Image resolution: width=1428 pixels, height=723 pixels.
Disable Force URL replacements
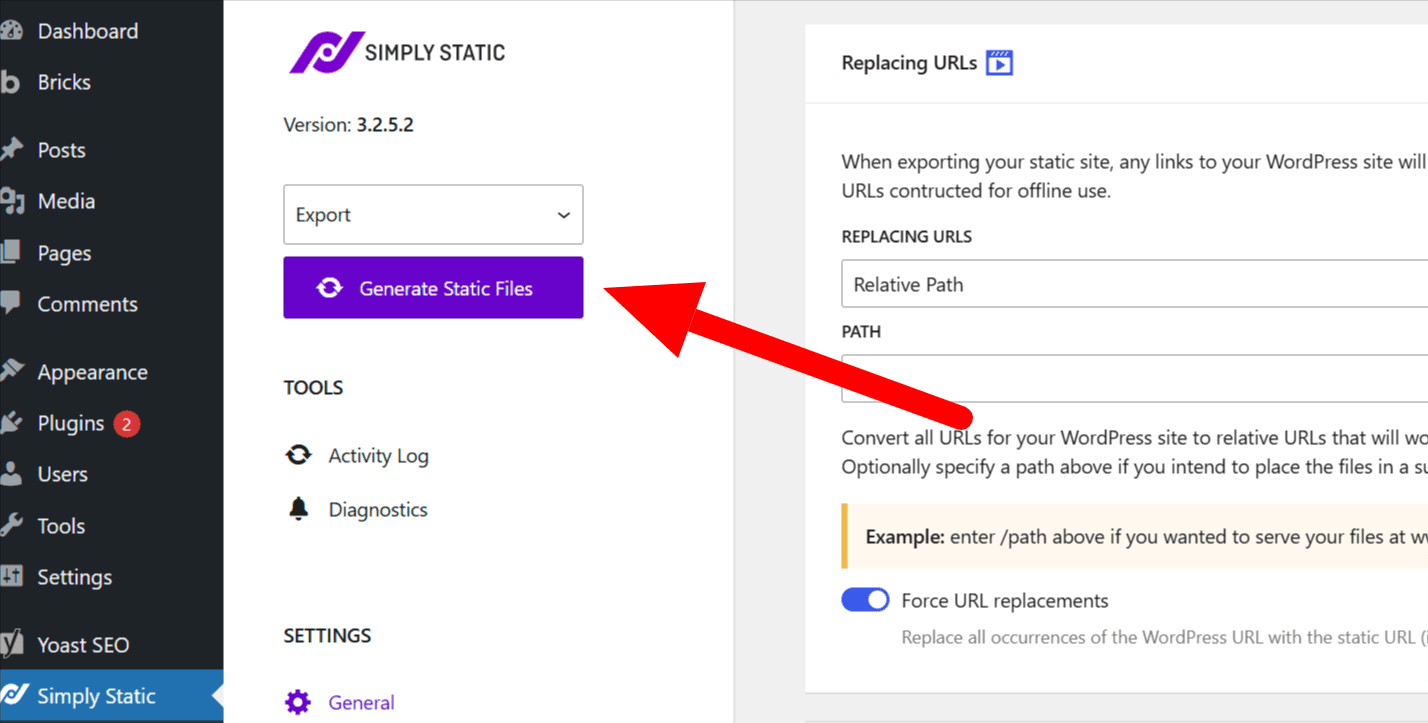(x=865, y=599)
